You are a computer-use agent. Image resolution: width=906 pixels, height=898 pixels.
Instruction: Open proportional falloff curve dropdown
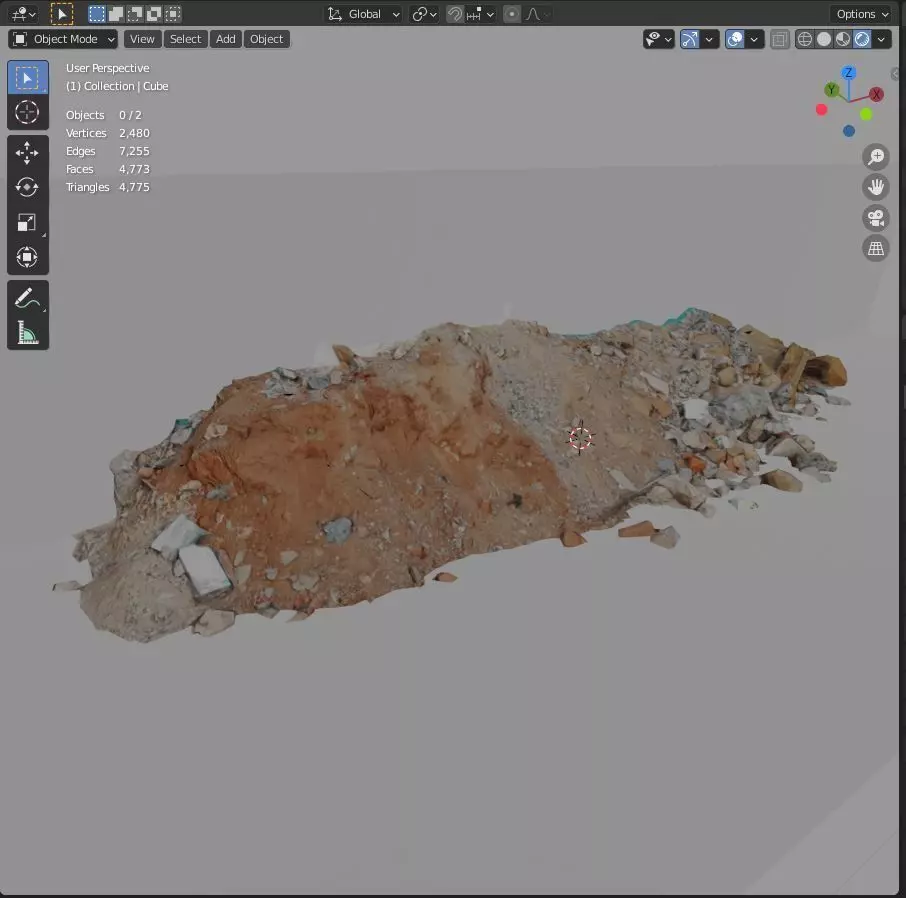pos(537,14)
